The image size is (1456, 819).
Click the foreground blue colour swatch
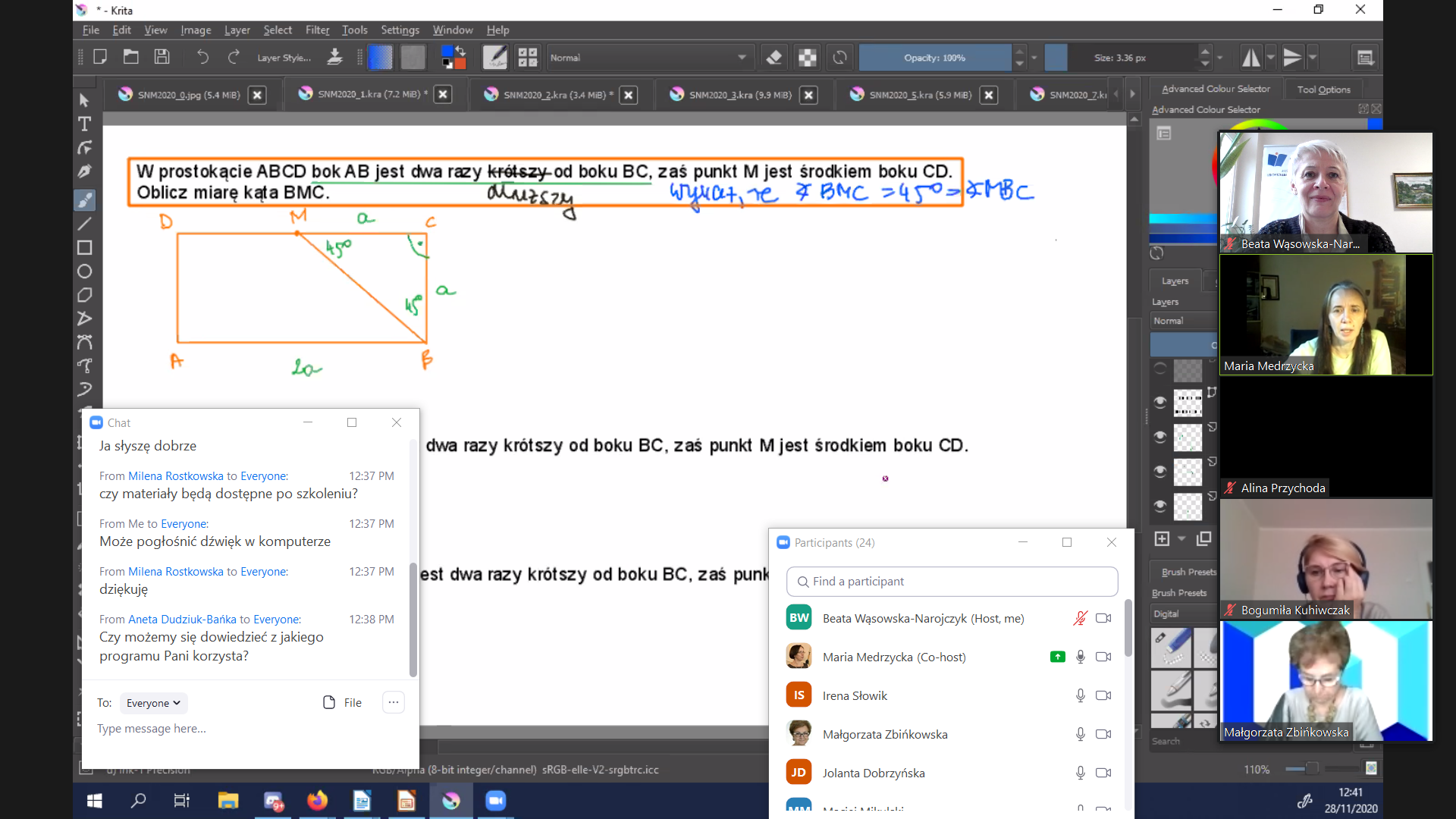pyautogui.click(x=447, y=52)
